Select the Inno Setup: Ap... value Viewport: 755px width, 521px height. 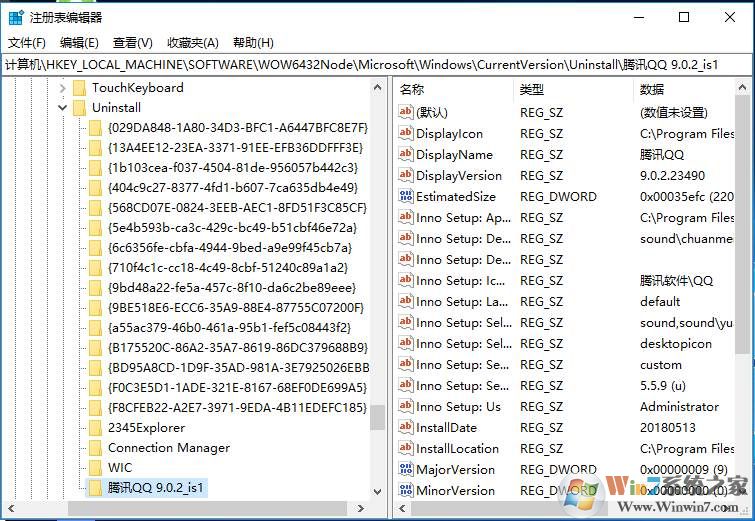(x=463, y=218)
